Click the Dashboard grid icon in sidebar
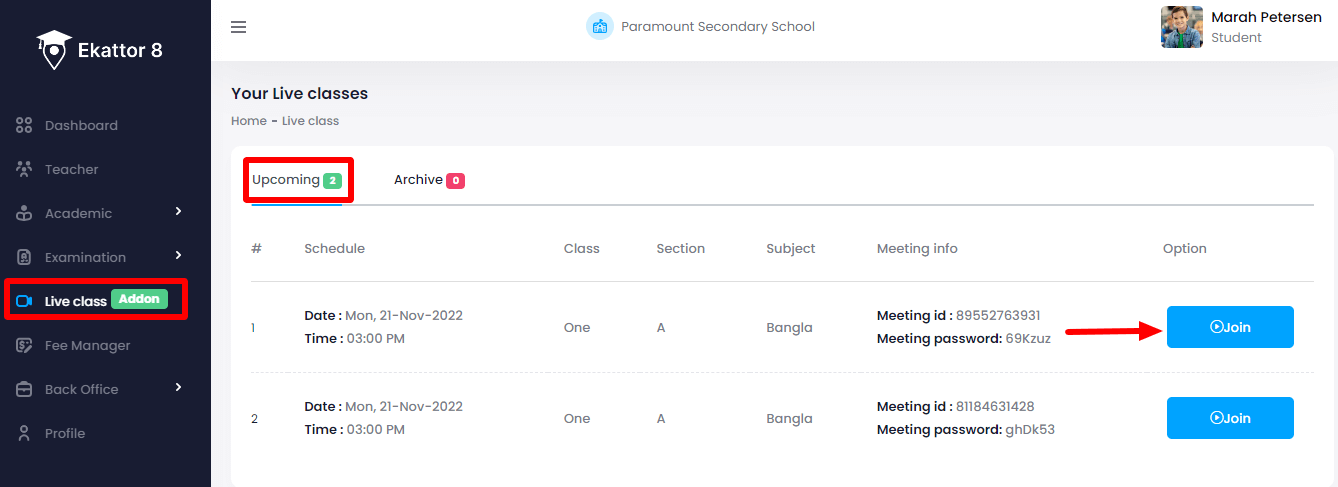The image size is (1338, 487). click(25, 126)
